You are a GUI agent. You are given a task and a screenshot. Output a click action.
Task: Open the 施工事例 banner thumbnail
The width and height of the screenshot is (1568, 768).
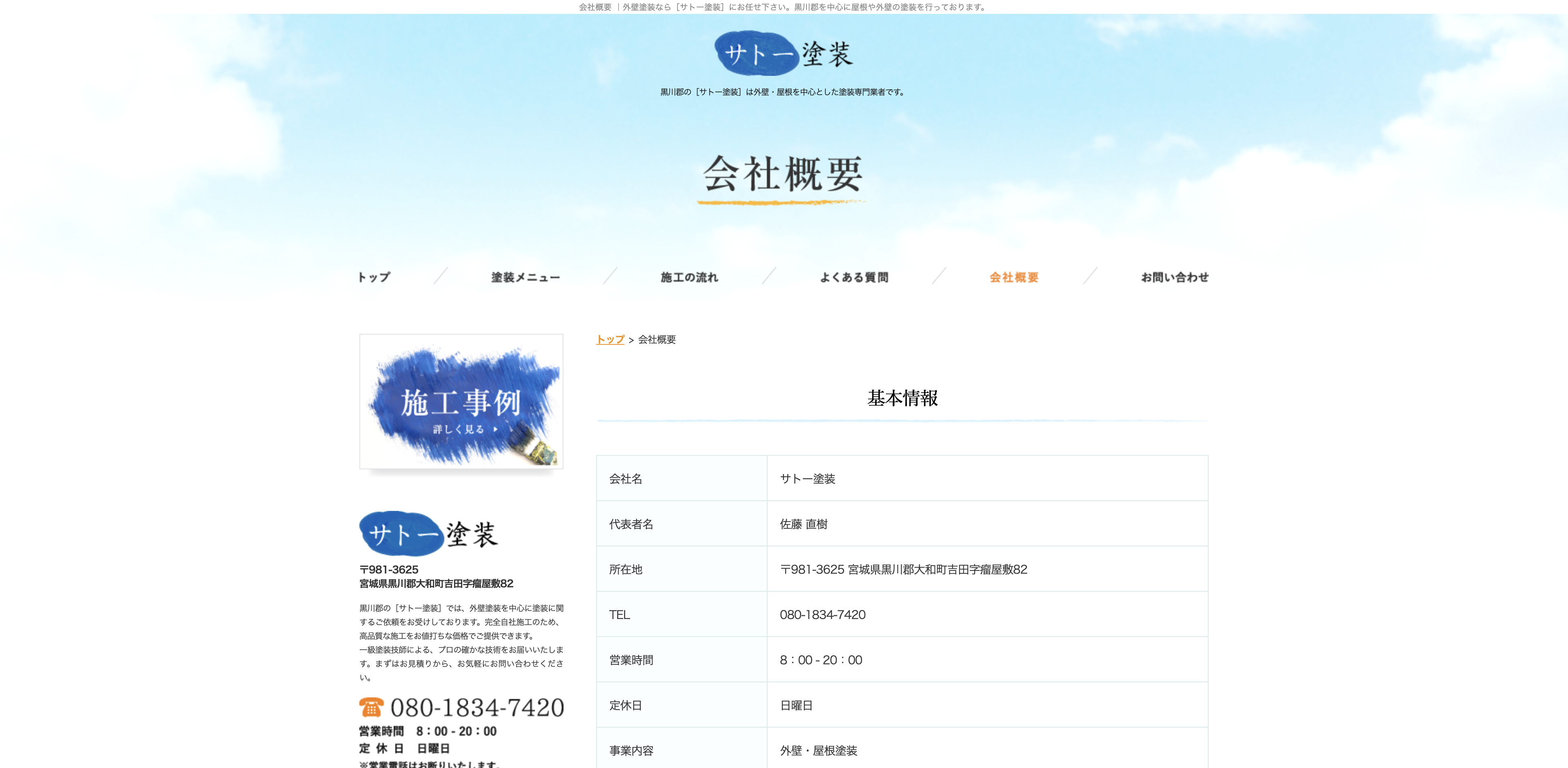coord(461,401)
